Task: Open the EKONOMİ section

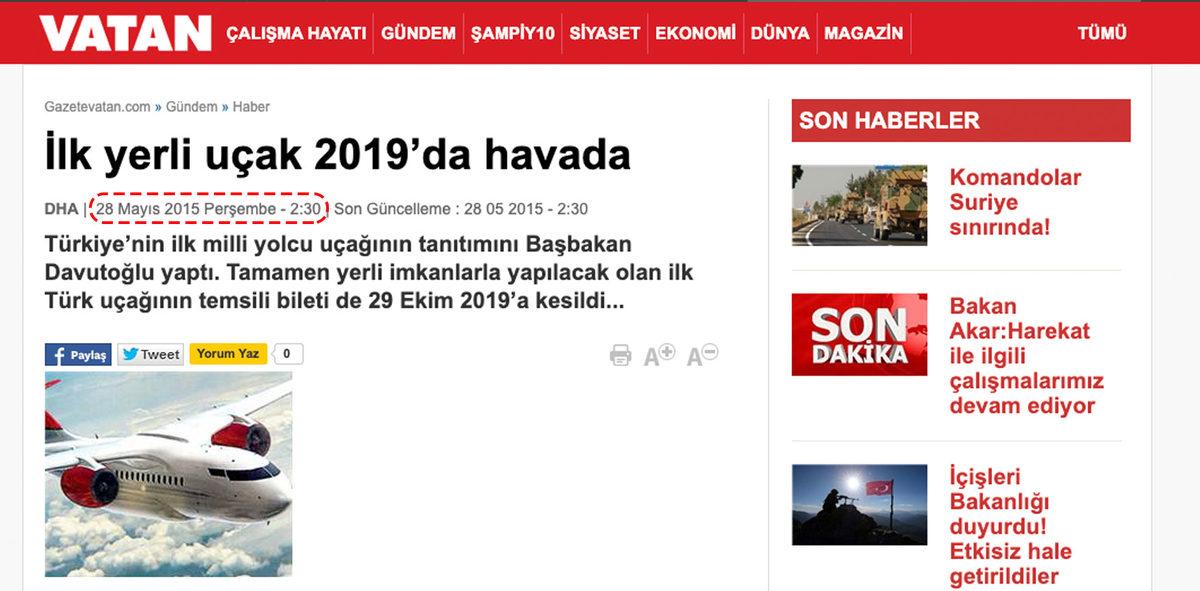Action: point(694,31)
